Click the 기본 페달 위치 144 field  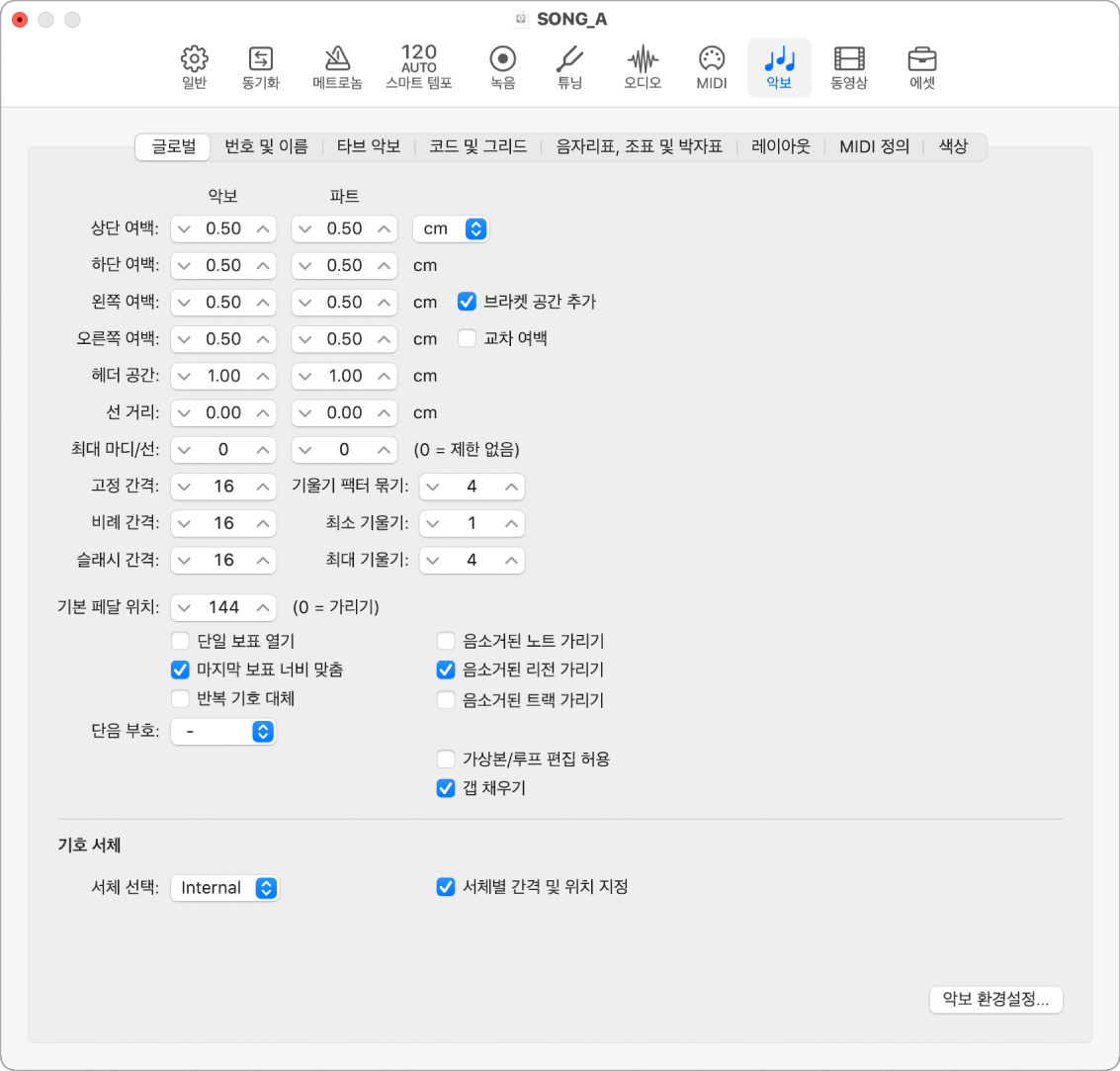tap(223, 607)
